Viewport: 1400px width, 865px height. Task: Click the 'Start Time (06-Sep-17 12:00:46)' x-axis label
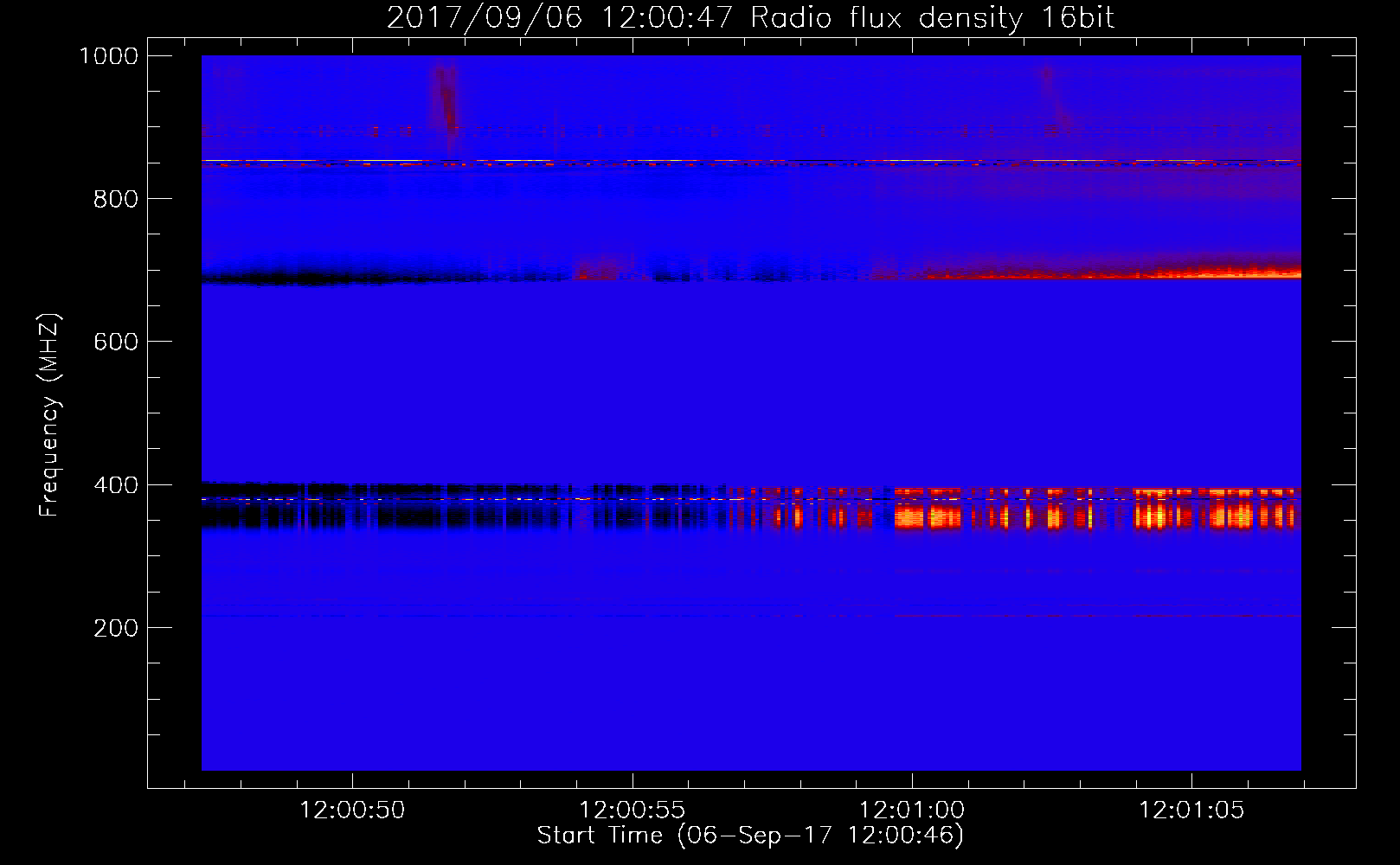click(750, 836)
